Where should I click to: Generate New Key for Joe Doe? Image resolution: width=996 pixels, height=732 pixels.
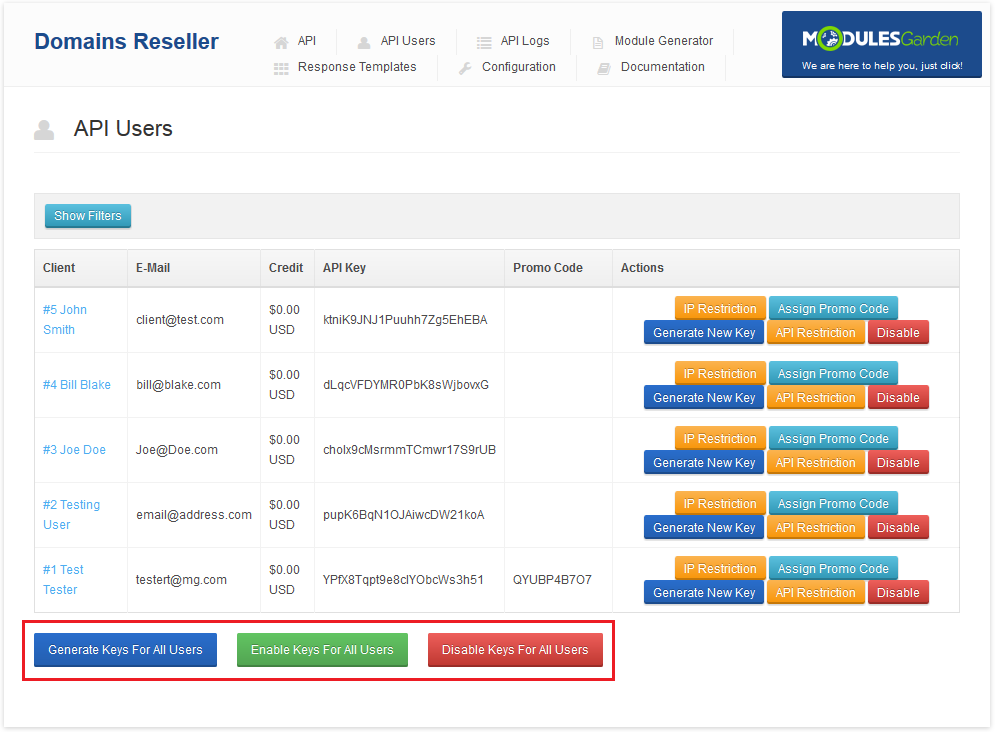(x=704, y=463)
